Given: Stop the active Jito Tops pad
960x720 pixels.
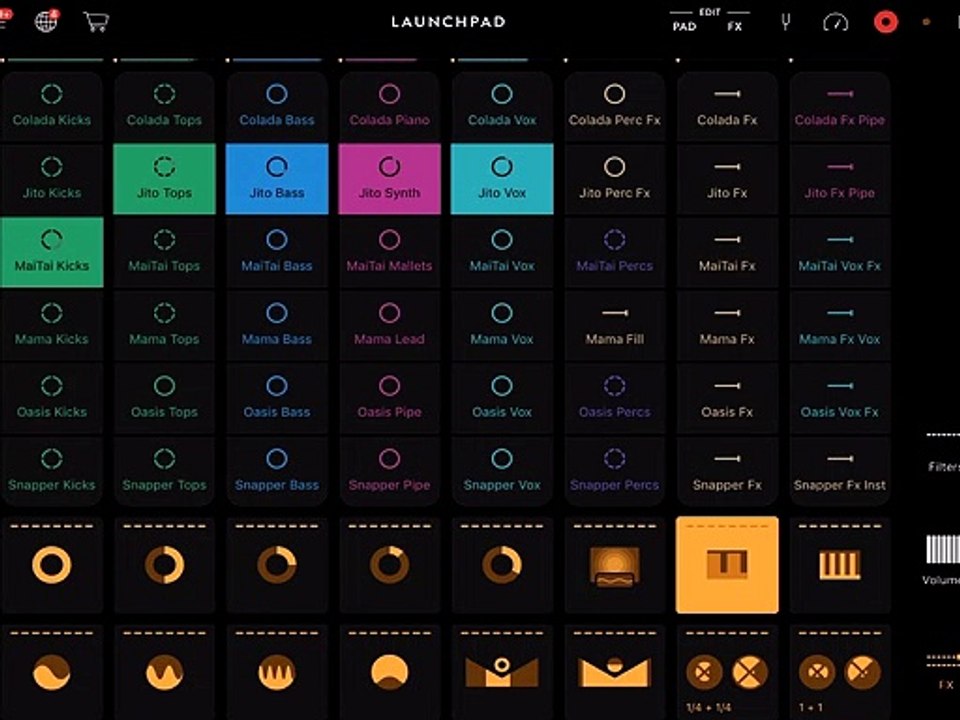Looking at the screenshot, I should click(164, 179).
